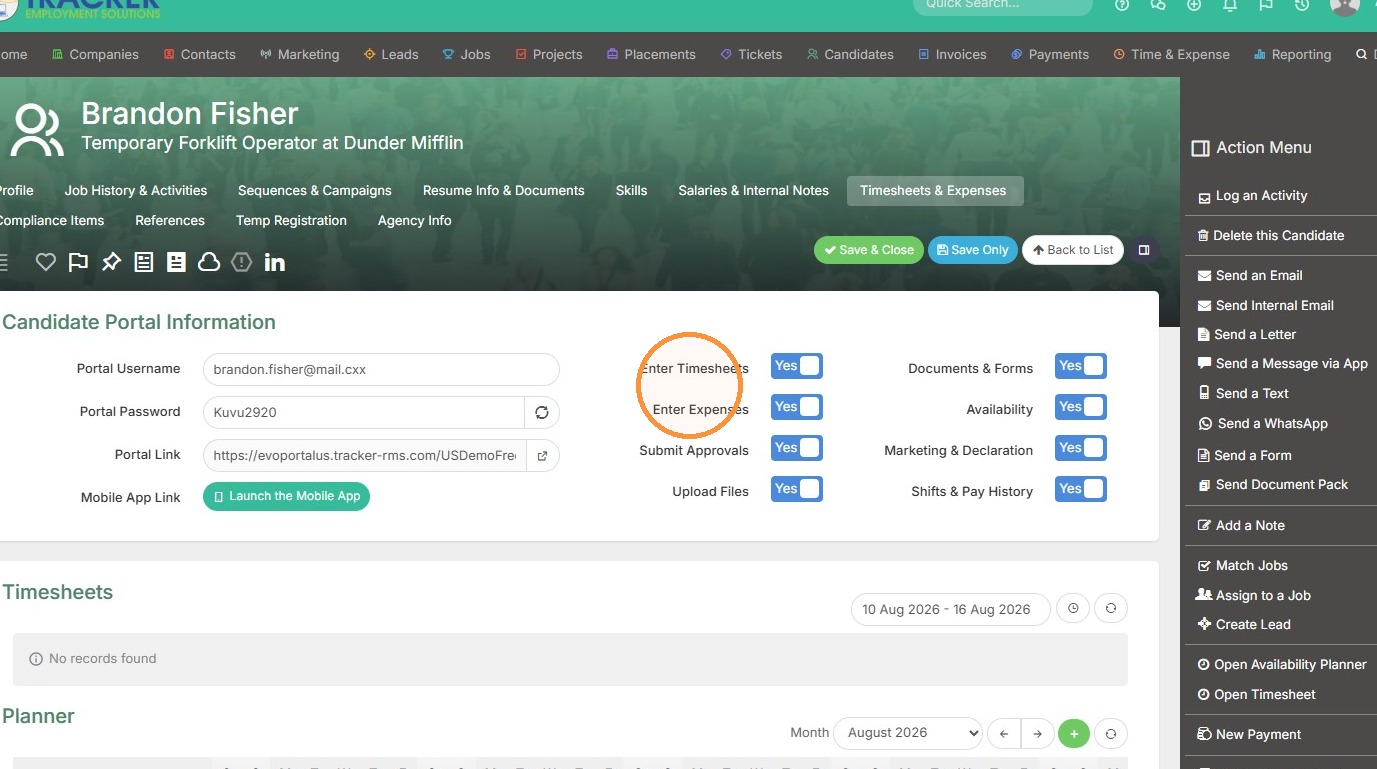This screenshot has width=1377, height=769.
Task: Click the LinkedIn icon under candidate name
Action: tap(274, 262)
